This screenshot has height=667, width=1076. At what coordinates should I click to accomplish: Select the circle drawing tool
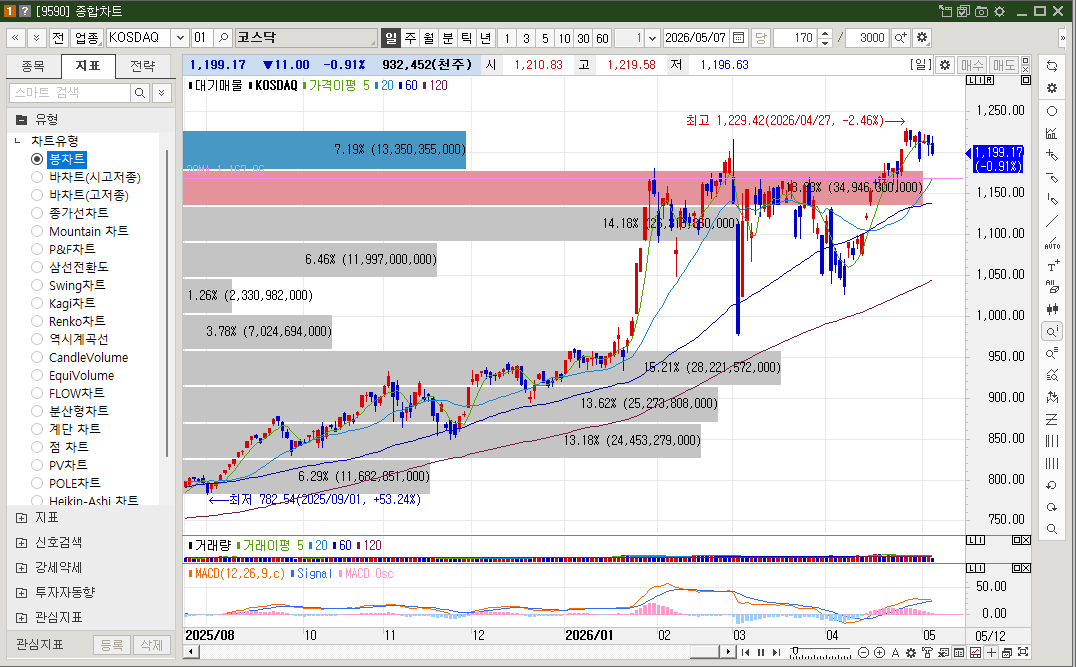tap(1051, 111)
